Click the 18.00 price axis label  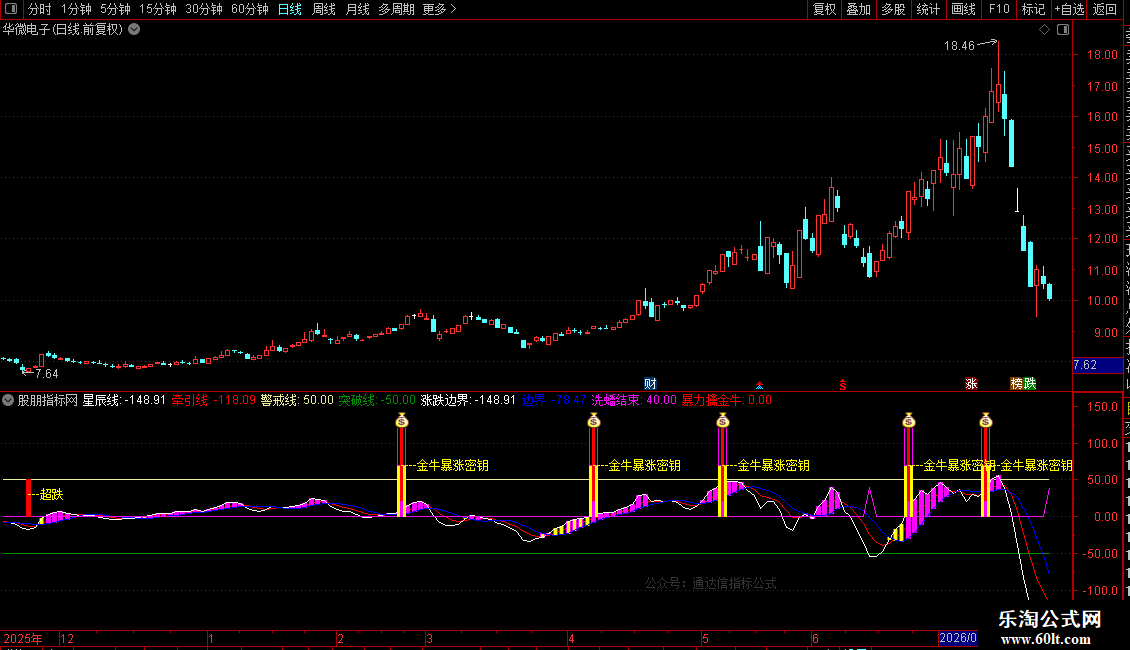[1103, 55]
